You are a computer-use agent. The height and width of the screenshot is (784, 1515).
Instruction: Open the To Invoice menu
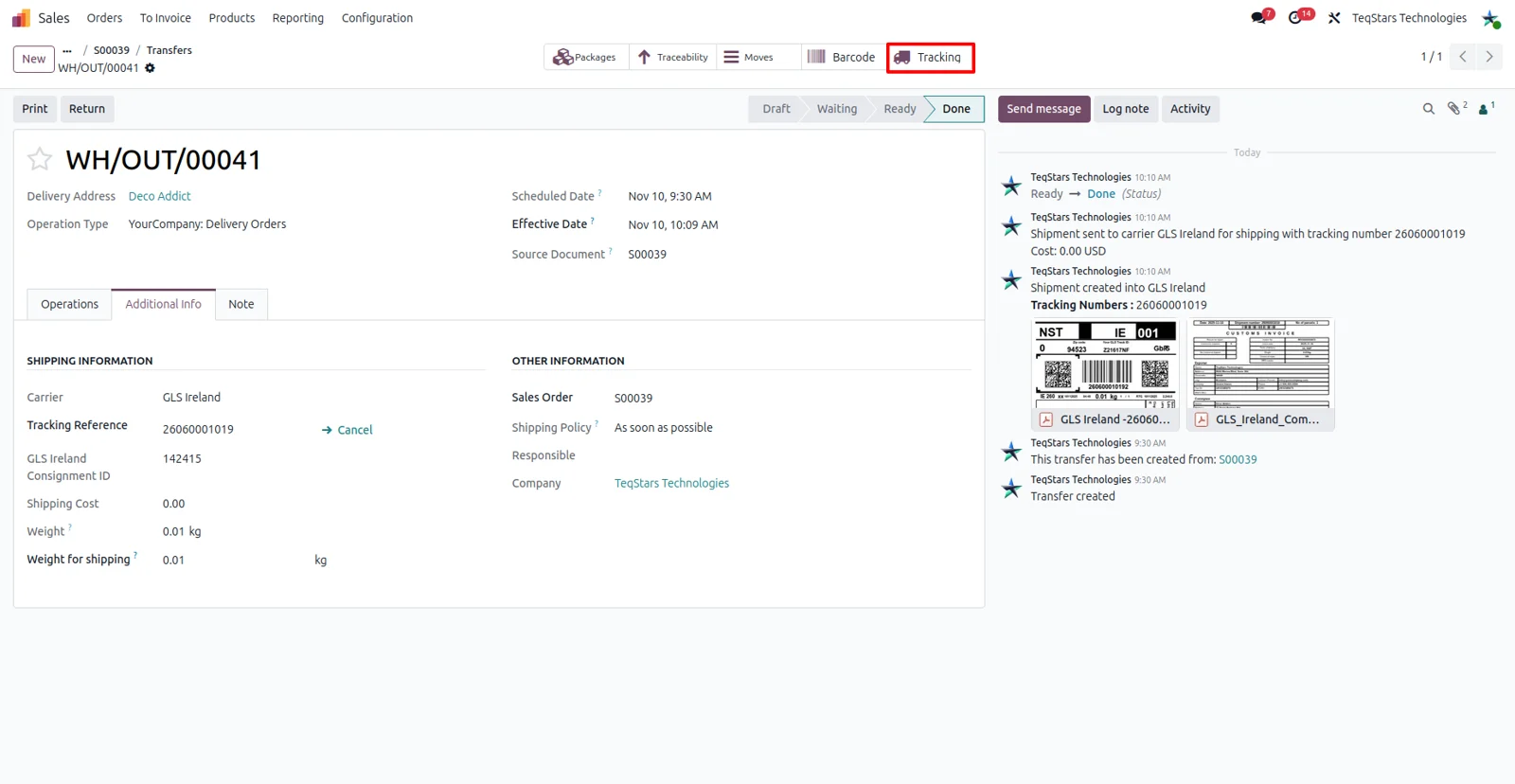[x=166, y=18]
